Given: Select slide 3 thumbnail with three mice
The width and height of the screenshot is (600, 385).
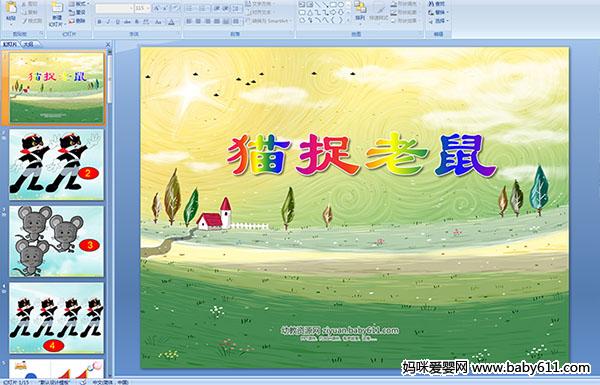Looking at the screenshot, I should (x=57, y=241).
